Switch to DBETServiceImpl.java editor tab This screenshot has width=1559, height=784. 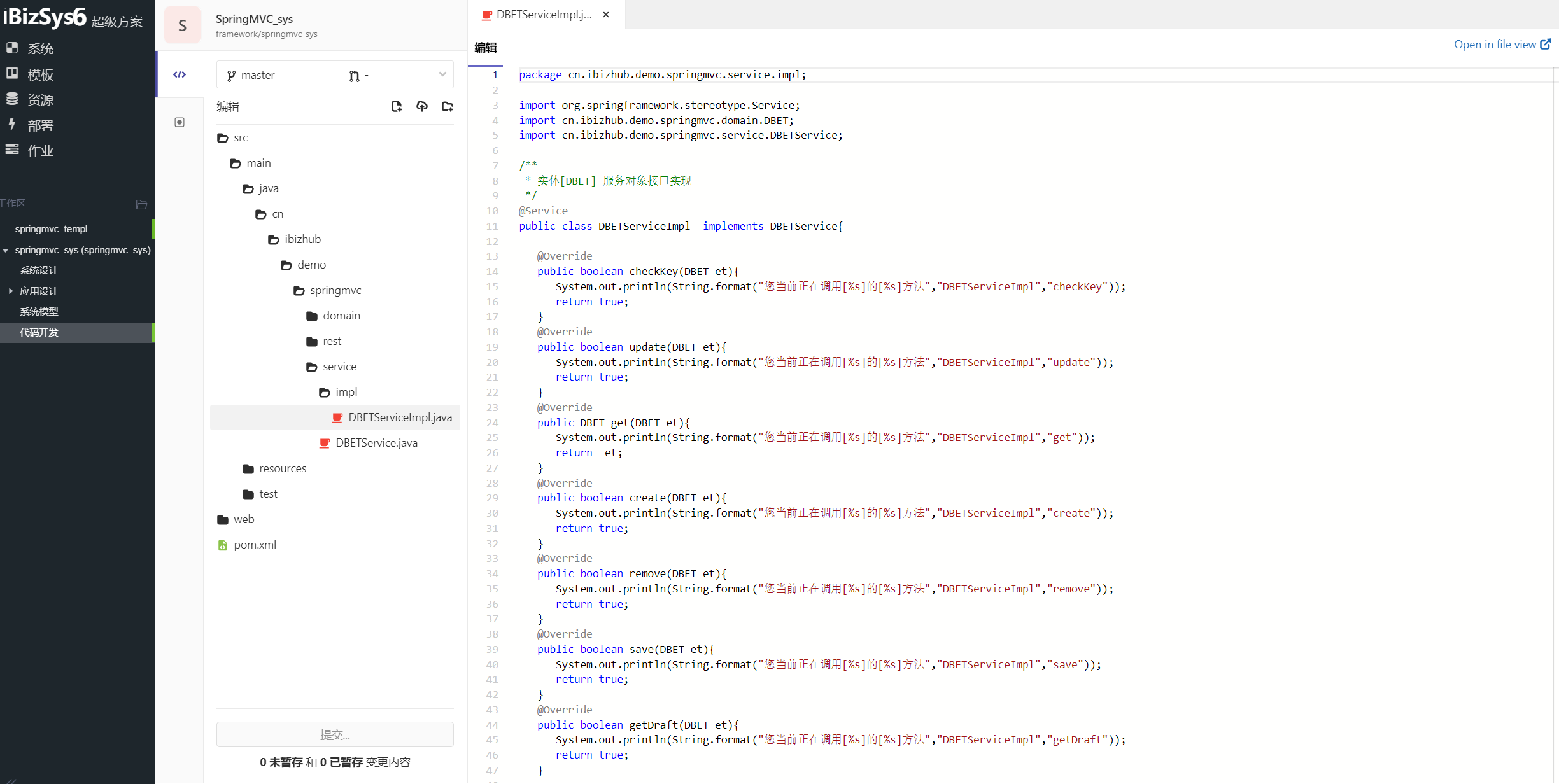(544, 15)
